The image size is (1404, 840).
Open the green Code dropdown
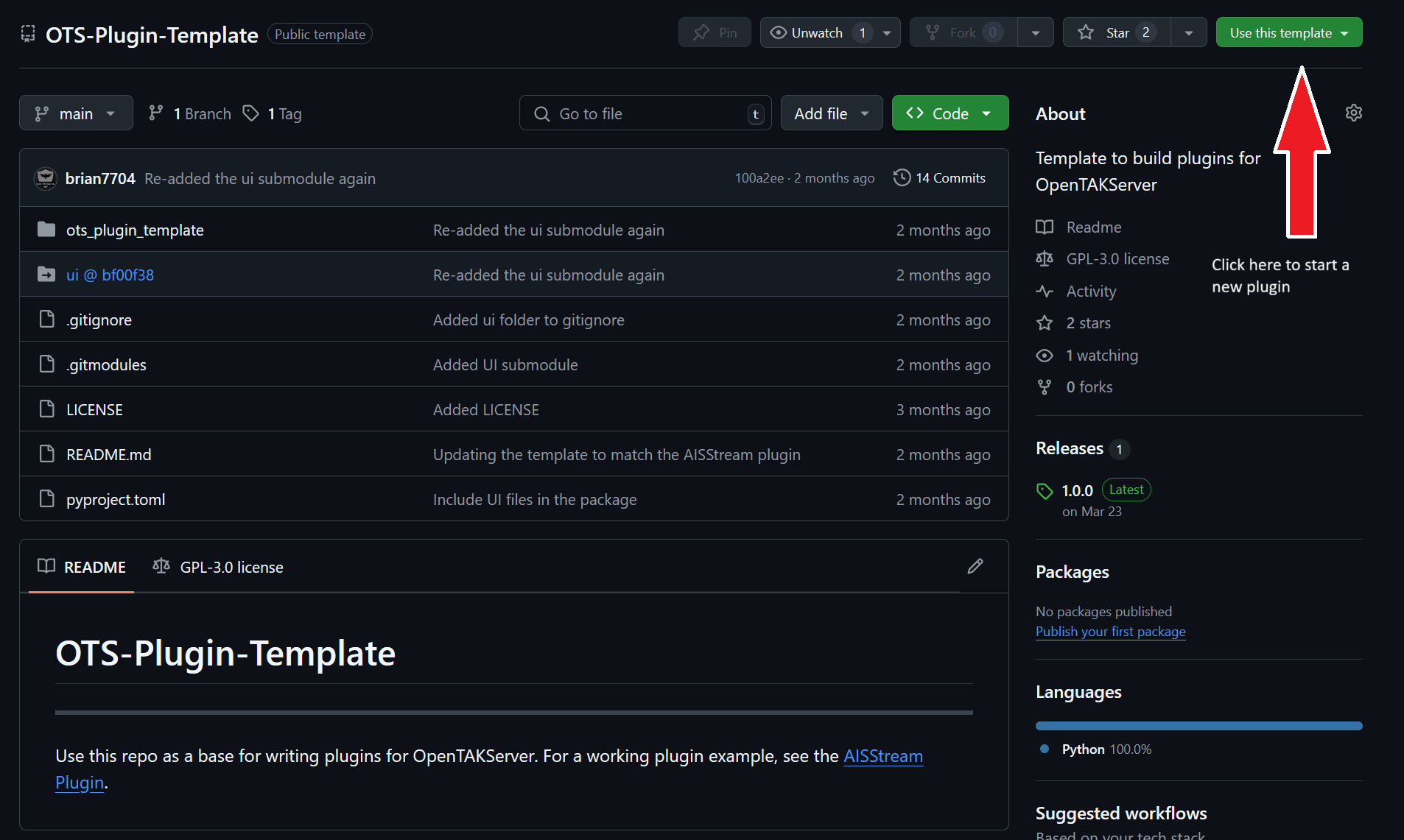(950, 113)
